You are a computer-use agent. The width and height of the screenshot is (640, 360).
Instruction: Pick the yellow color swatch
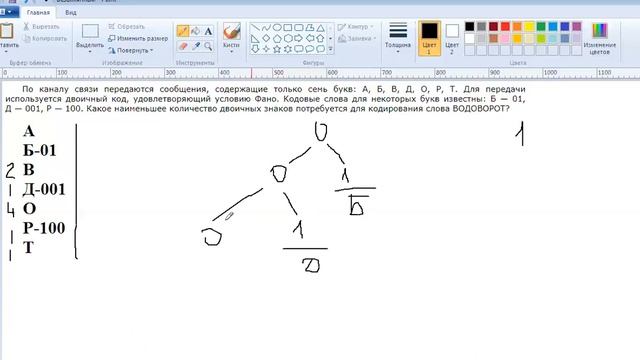pyautogui.click(x=529, y=27)
